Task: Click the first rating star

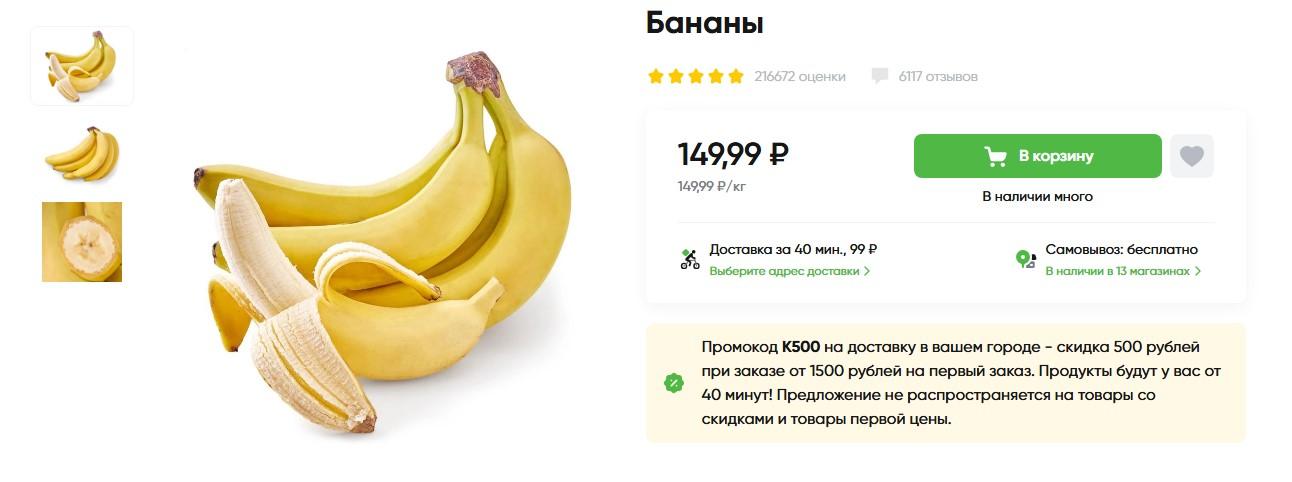Action: tap(656, 76)
